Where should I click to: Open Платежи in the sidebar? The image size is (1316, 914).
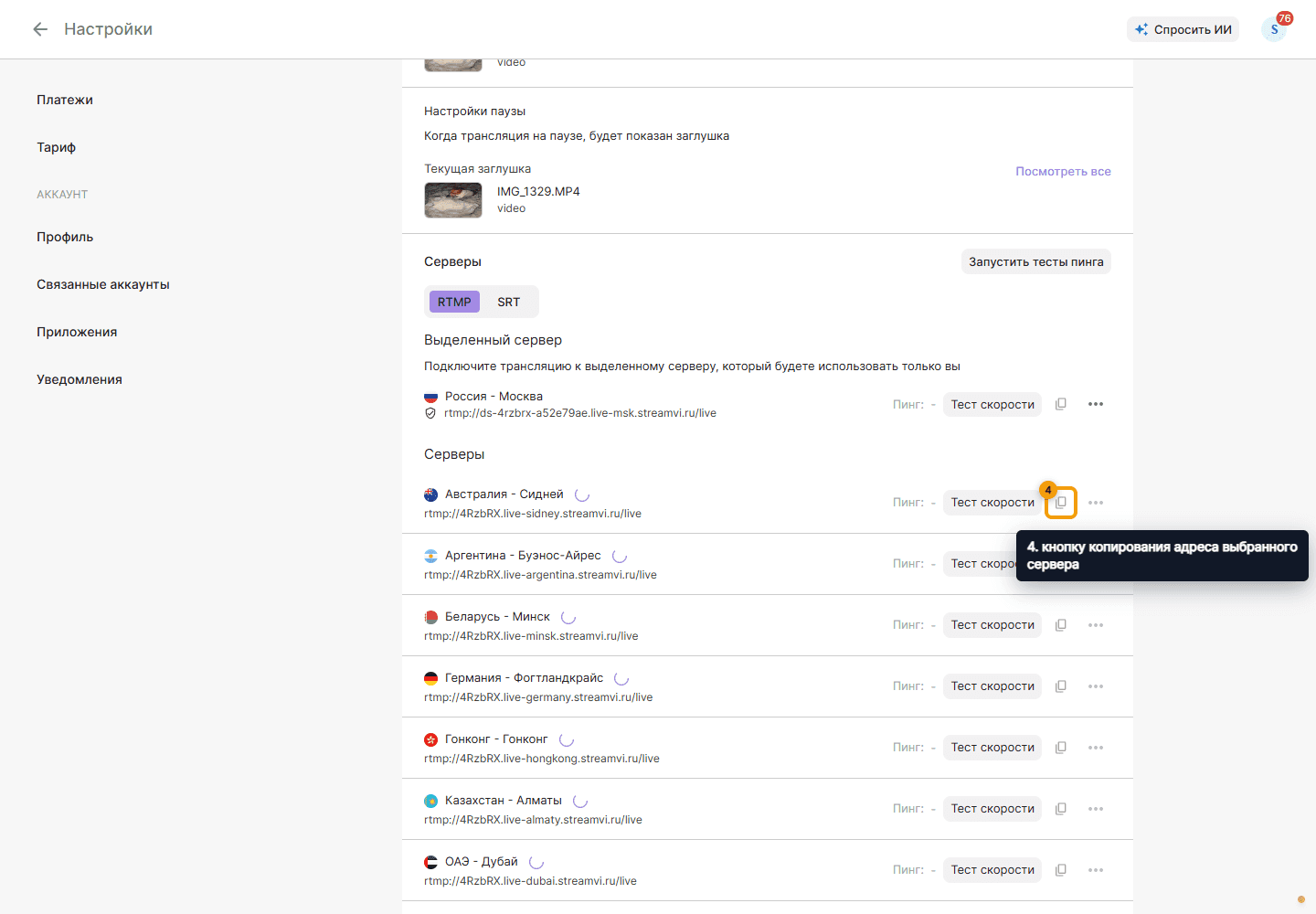pyautogui.click(x=65, y=100)
